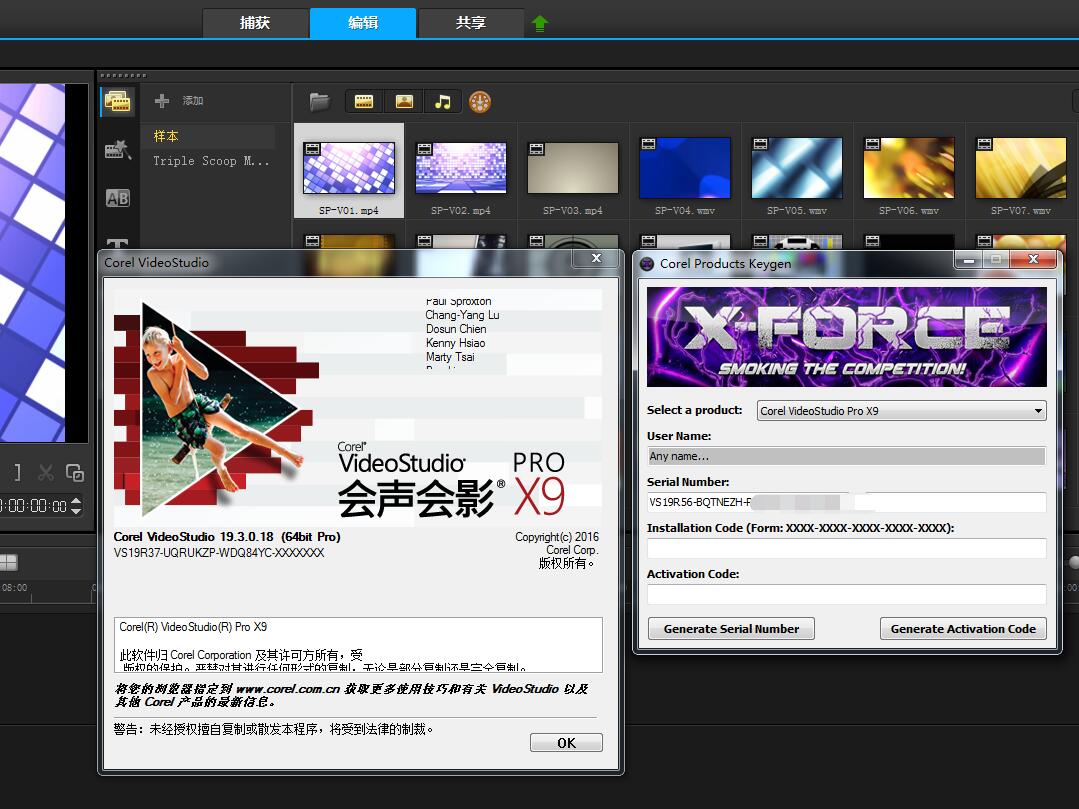Select the 样本 sample library folder
1079x809 pixels.
(166, 136)
